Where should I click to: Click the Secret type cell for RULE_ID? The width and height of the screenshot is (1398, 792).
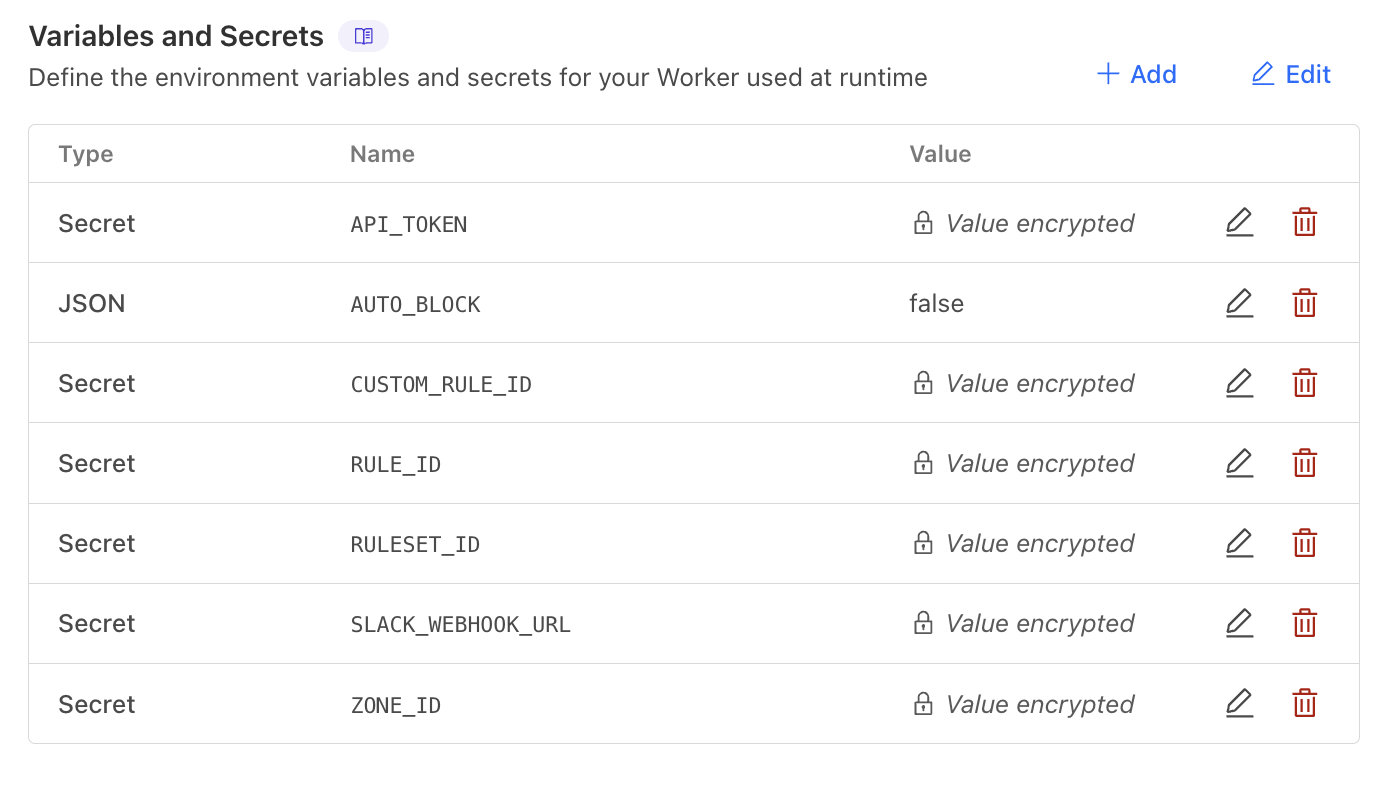pos(97,463)
